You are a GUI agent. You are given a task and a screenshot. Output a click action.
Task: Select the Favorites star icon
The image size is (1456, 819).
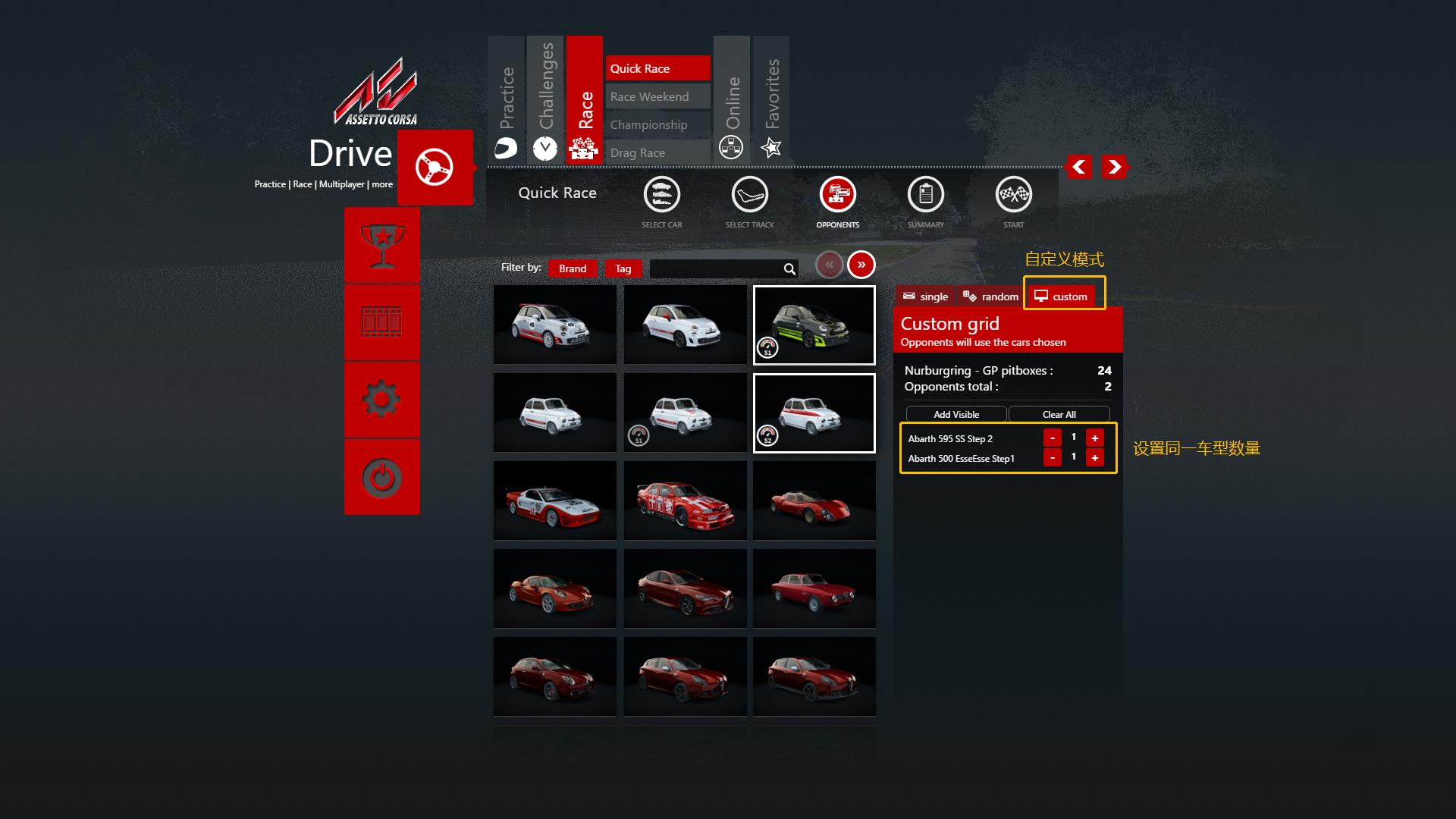[x=771, y=147]
